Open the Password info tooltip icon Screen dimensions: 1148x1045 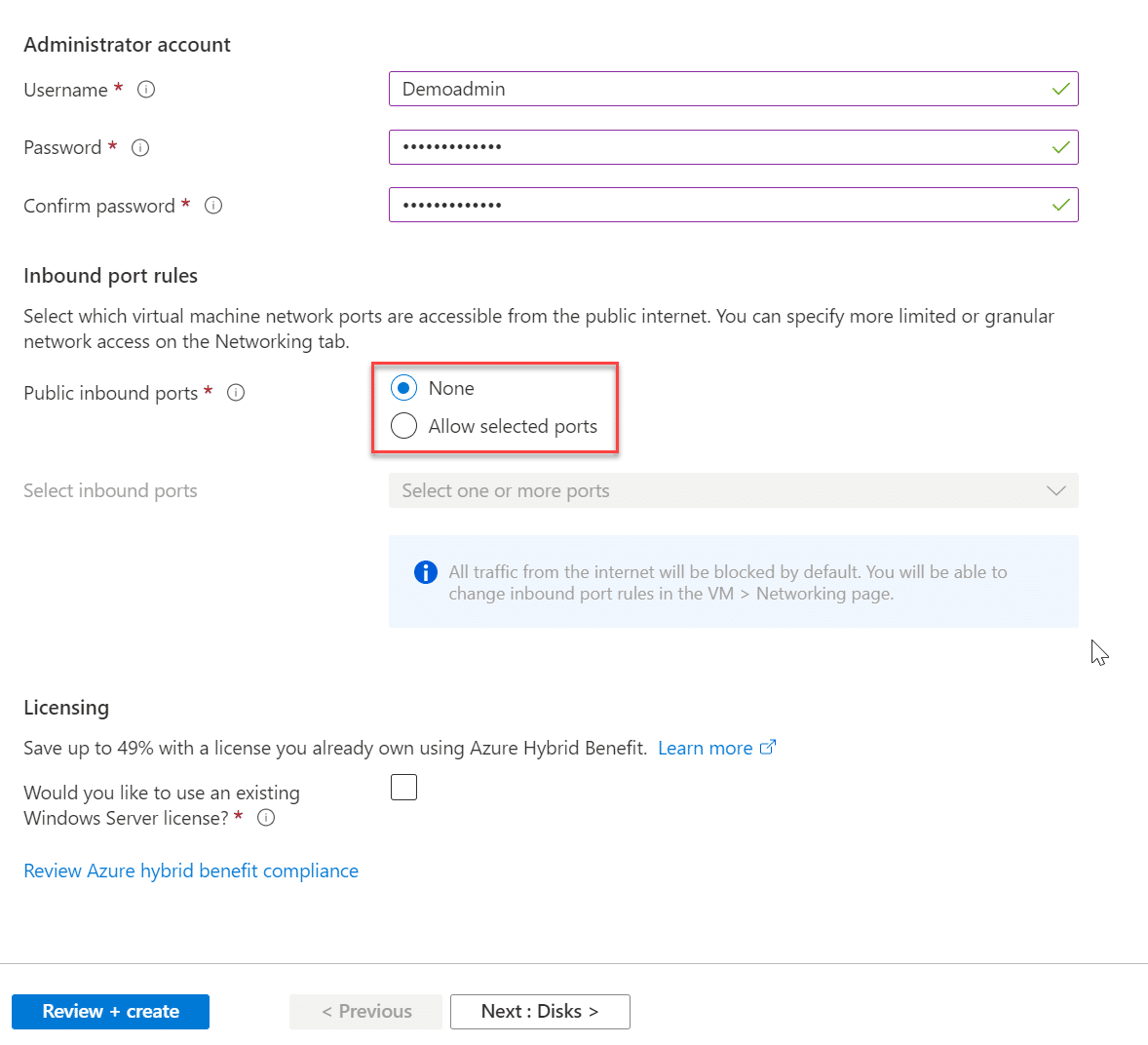(140, 148)
